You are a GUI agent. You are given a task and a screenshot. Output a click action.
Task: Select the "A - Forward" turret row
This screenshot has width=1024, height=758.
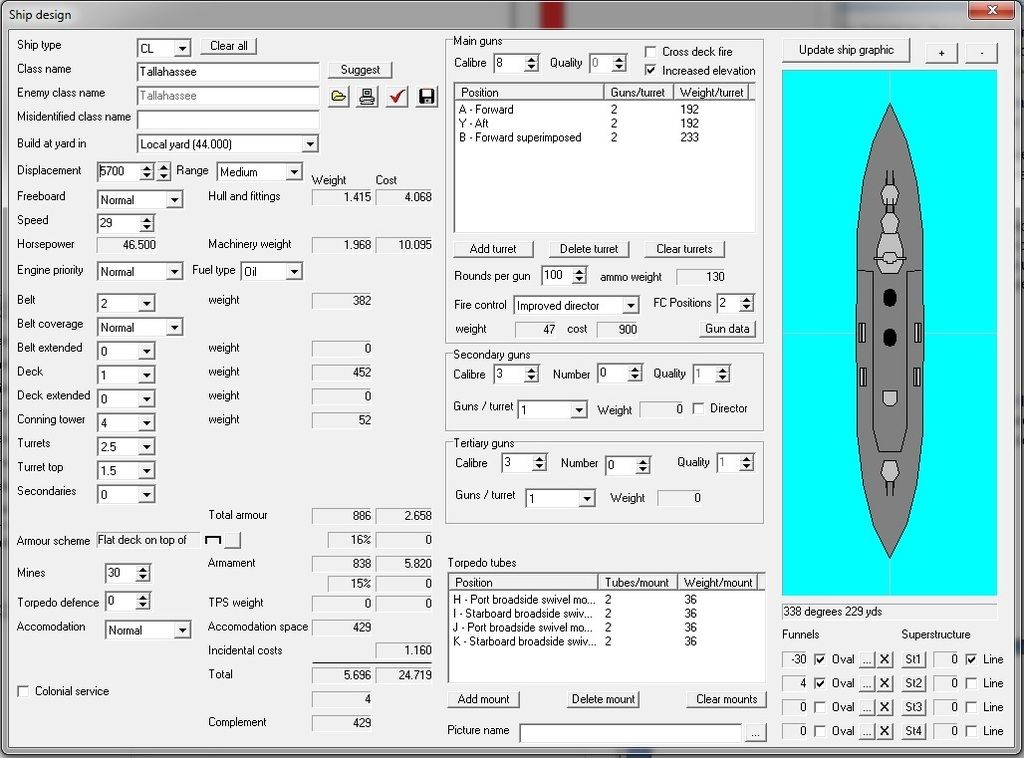605,110
